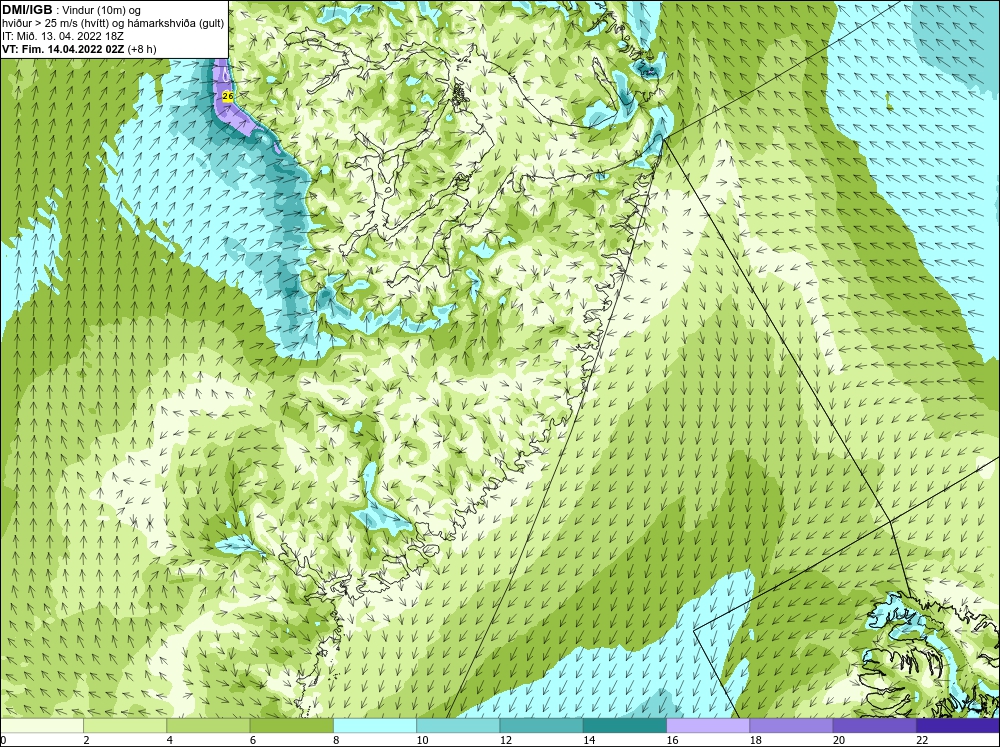Click the 4–6 m/s medium green legend swatch
The width and height of the screenshot is (1000, 747).
(x=208, y=726)
